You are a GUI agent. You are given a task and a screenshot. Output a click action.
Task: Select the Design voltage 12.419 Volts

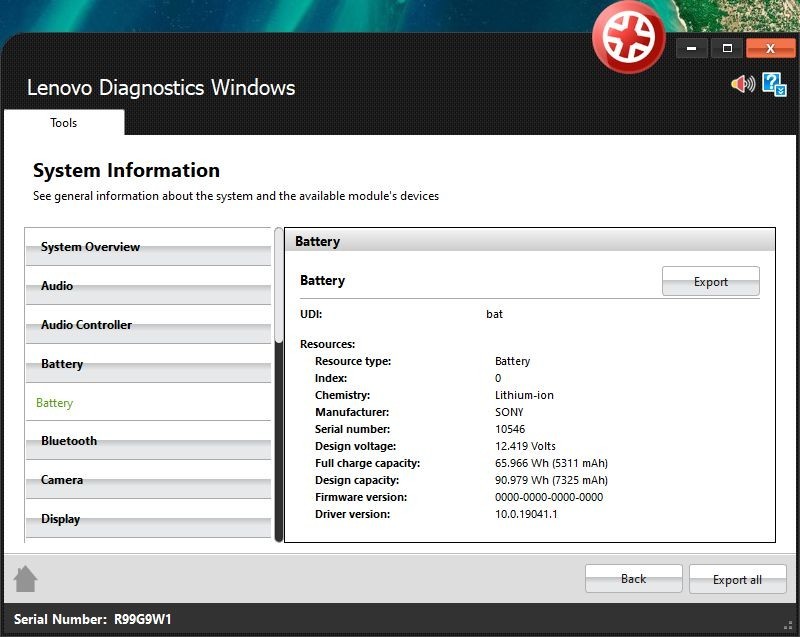[525, 446]
